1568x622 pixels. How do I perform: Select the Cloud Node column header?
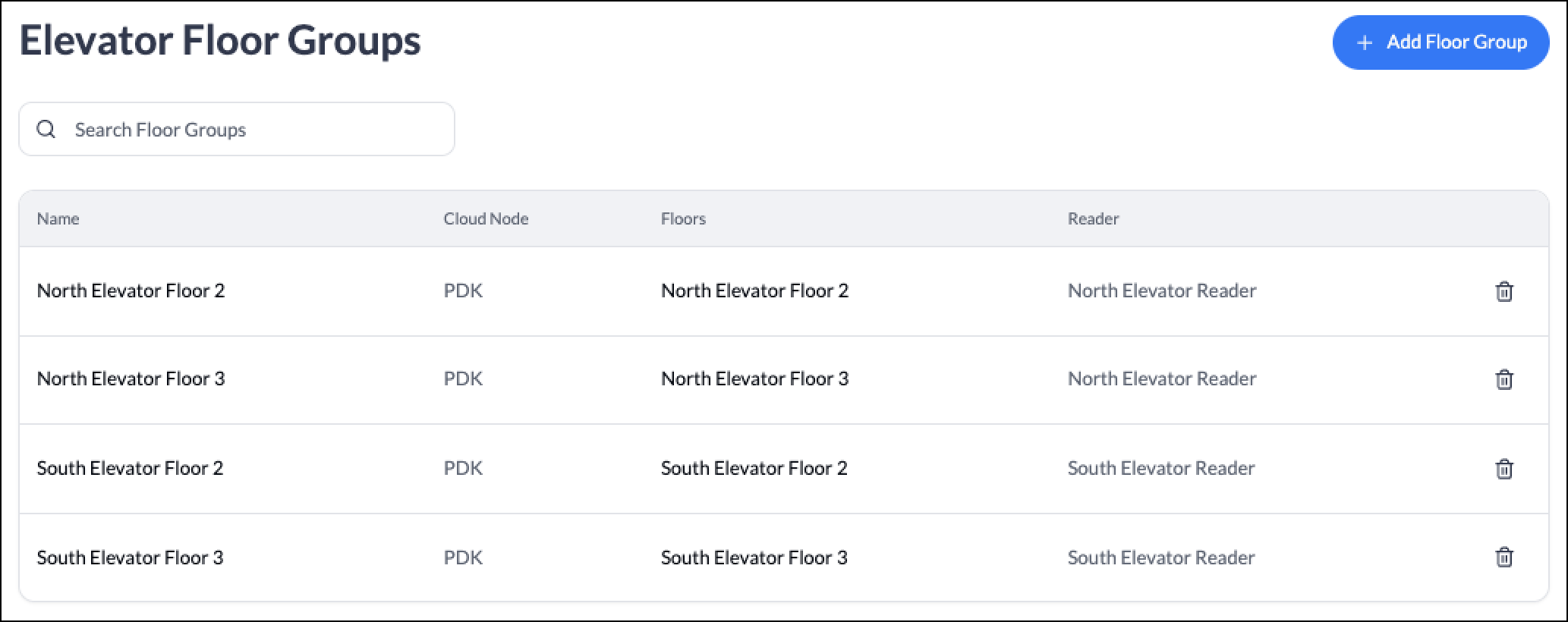486,218
